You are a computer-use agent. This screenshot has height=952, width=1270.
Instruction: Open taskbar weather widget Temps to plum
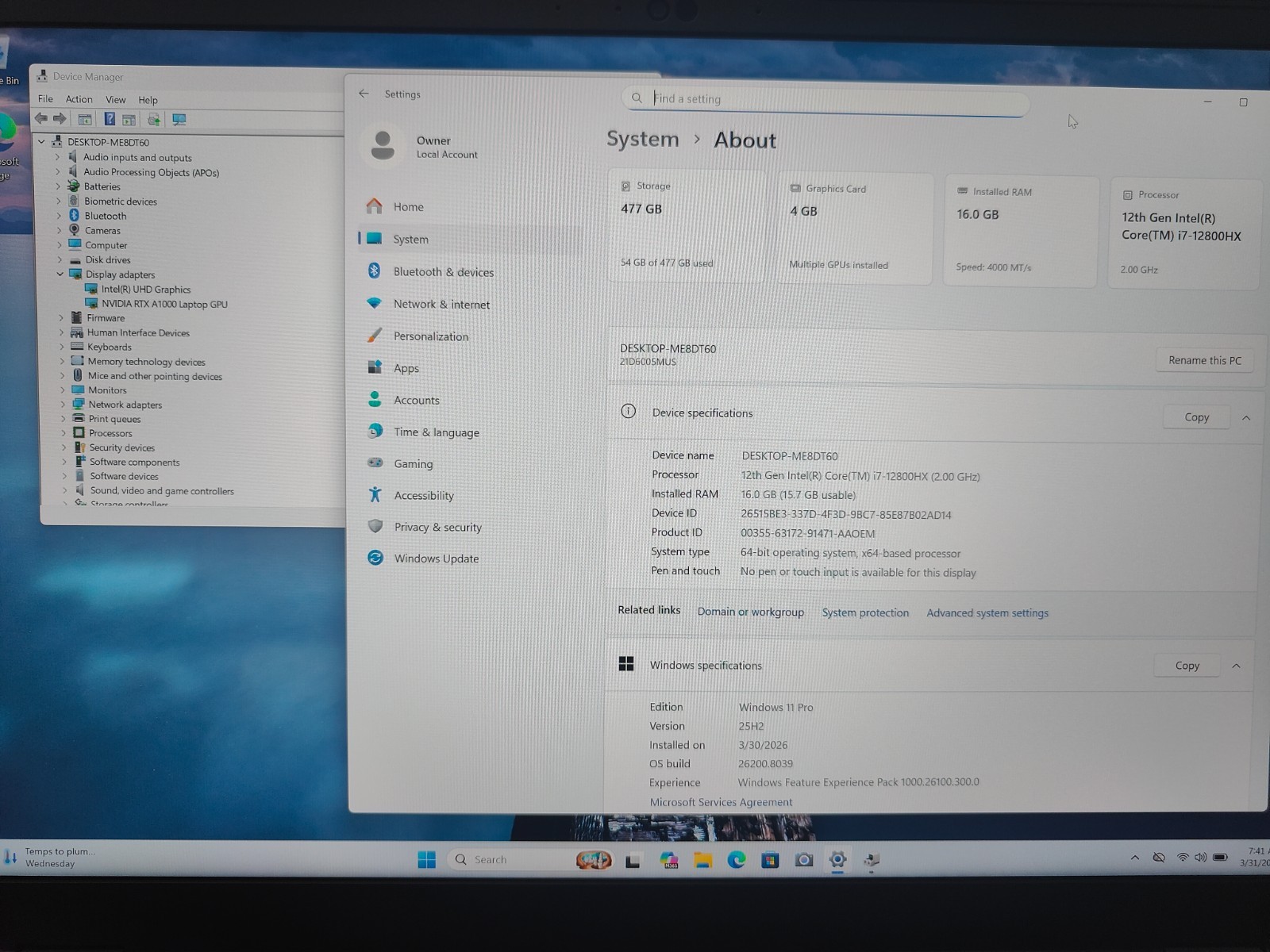[49, 857]
